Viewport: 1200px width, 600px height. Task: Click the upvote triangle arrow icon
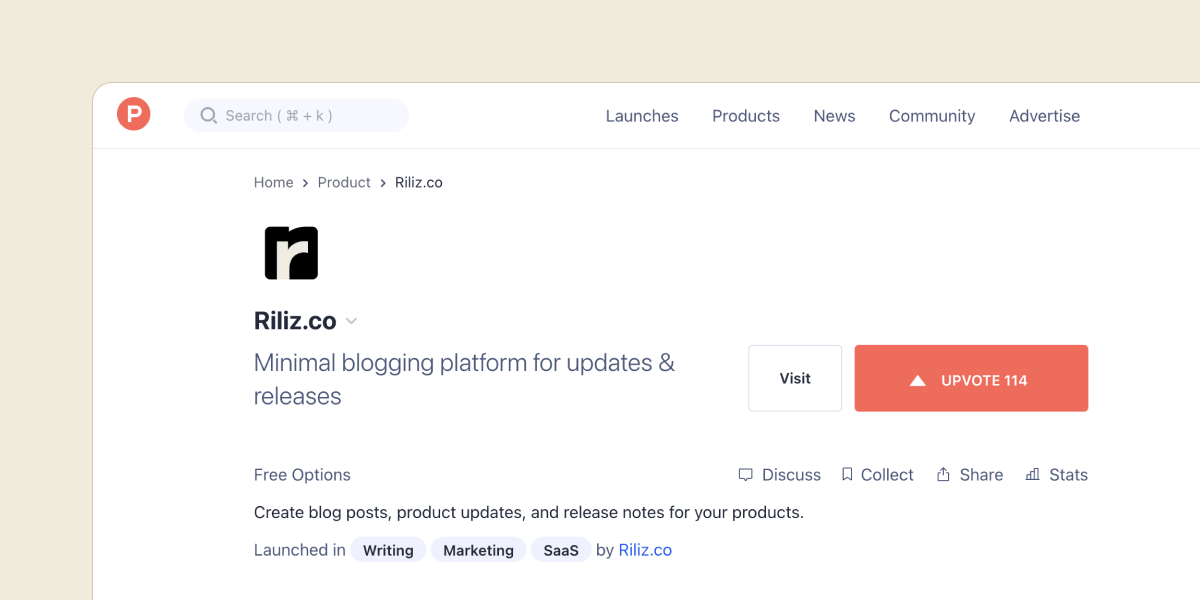click(917, 380)
